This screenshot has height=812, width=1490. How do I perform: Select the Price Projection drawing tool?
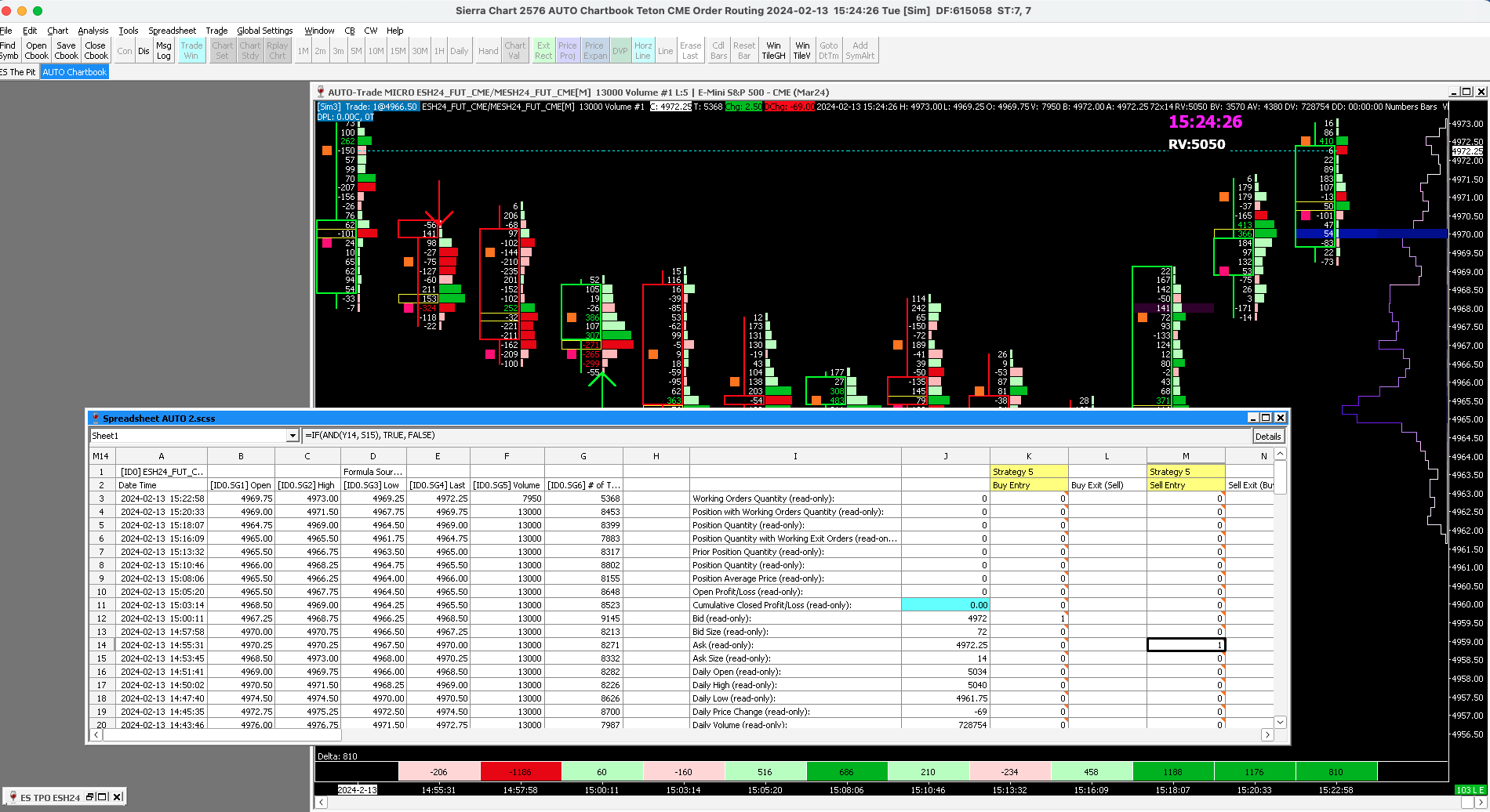point(567,51)
